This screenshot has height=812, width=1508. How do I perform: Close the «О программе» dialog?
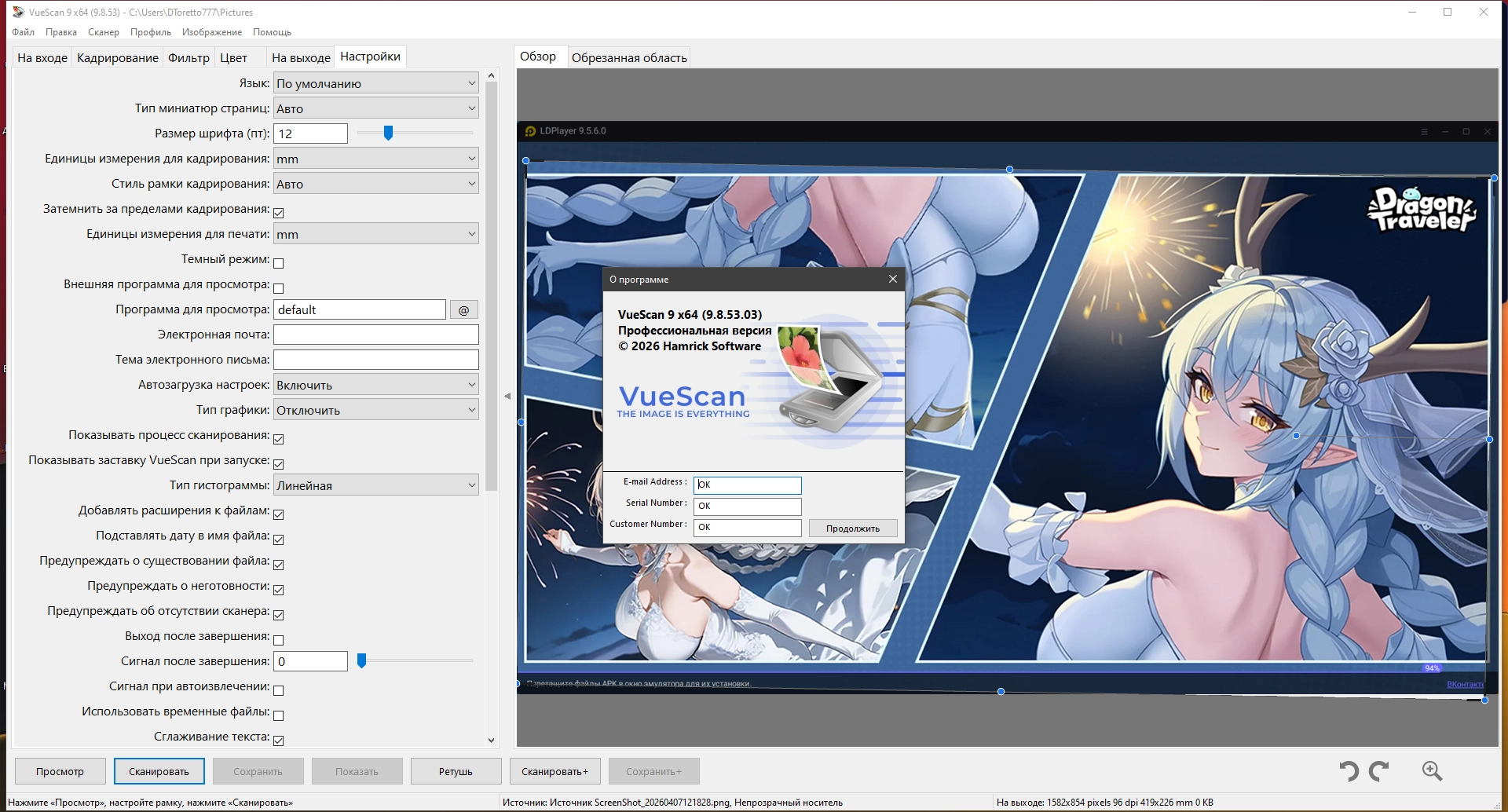point(892,279)
